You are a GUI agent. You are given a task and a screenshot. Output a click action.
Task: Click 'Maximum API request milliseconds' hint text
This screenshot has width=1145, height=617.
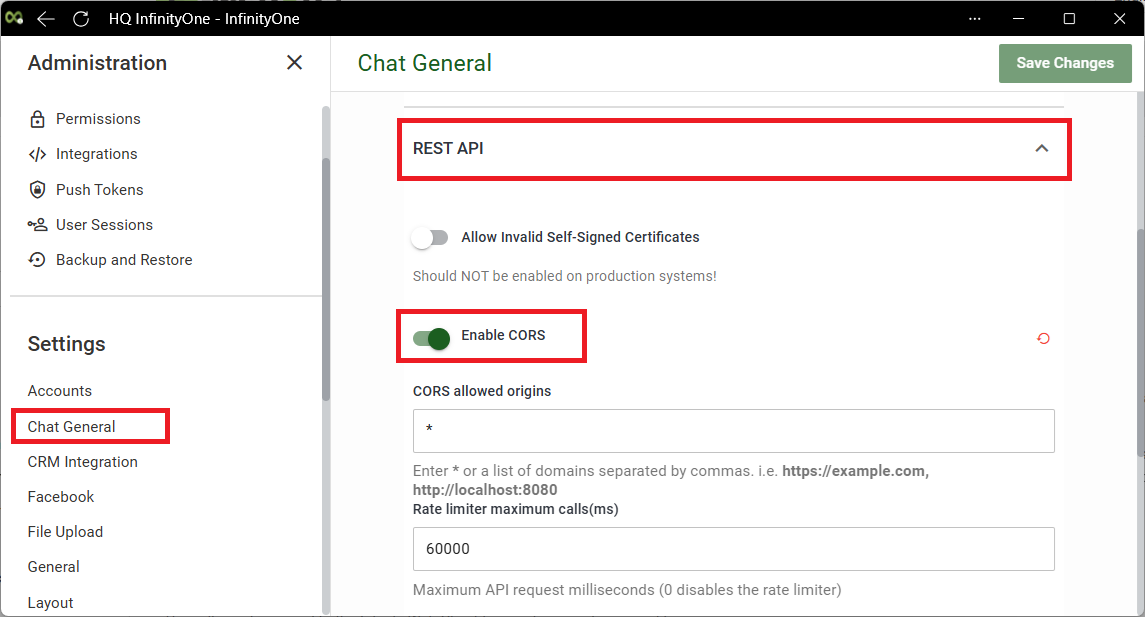627,590
